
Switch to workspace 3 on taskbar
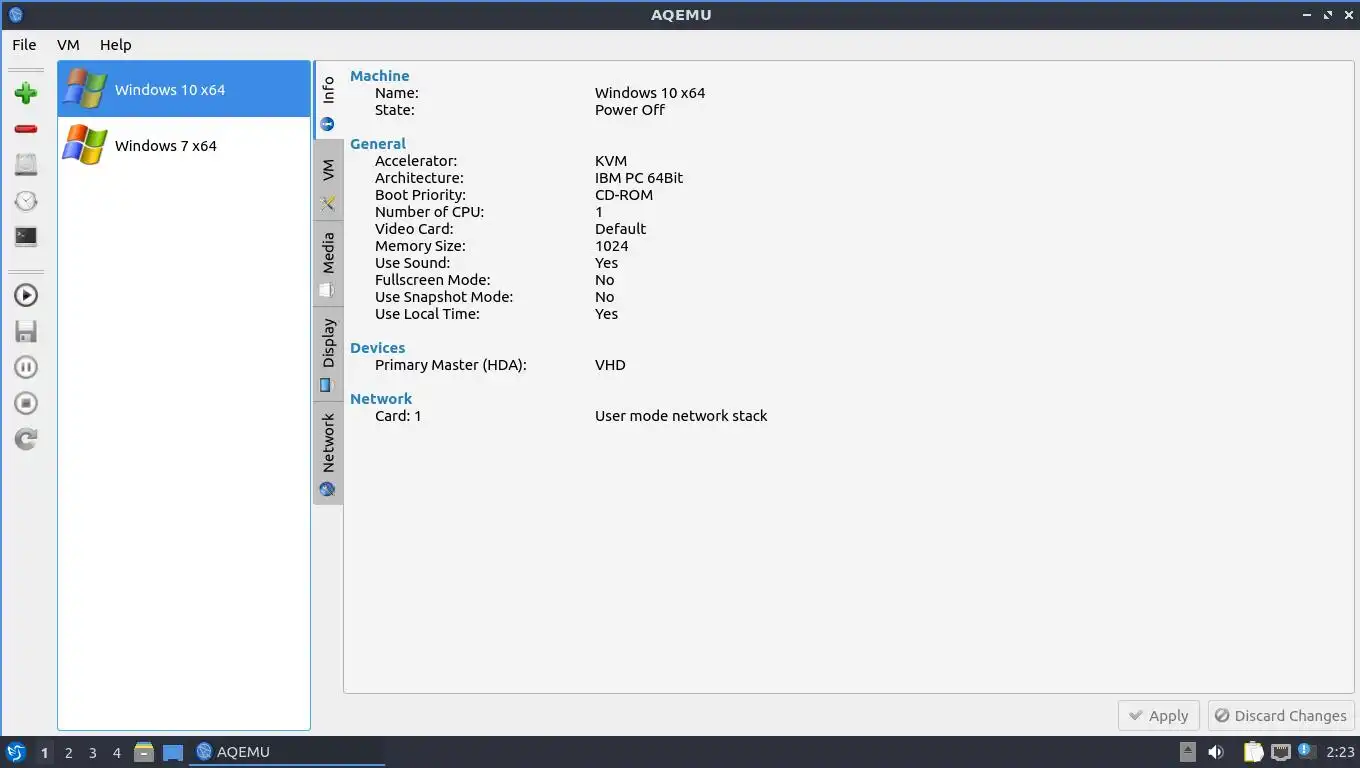tap(93, 753)
